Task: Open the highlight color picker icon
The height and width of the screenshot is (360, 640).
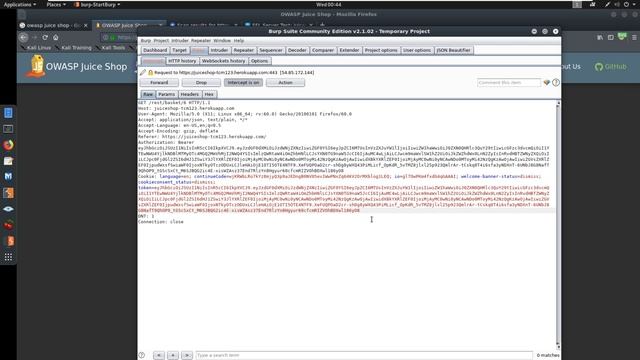Action: point(547,82)
